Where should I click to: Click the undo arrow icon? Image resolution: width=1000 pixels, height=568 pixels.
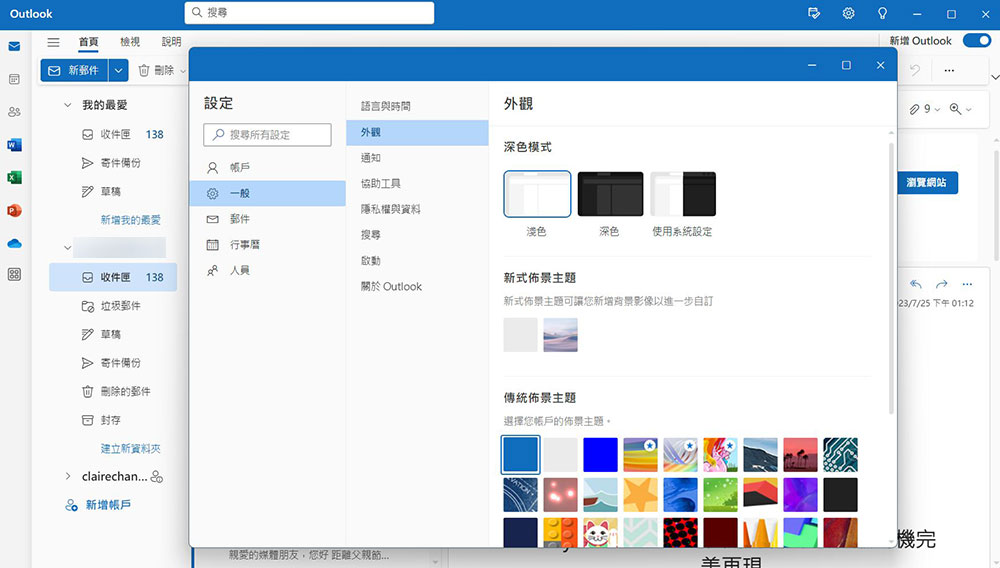click(915, 70)
